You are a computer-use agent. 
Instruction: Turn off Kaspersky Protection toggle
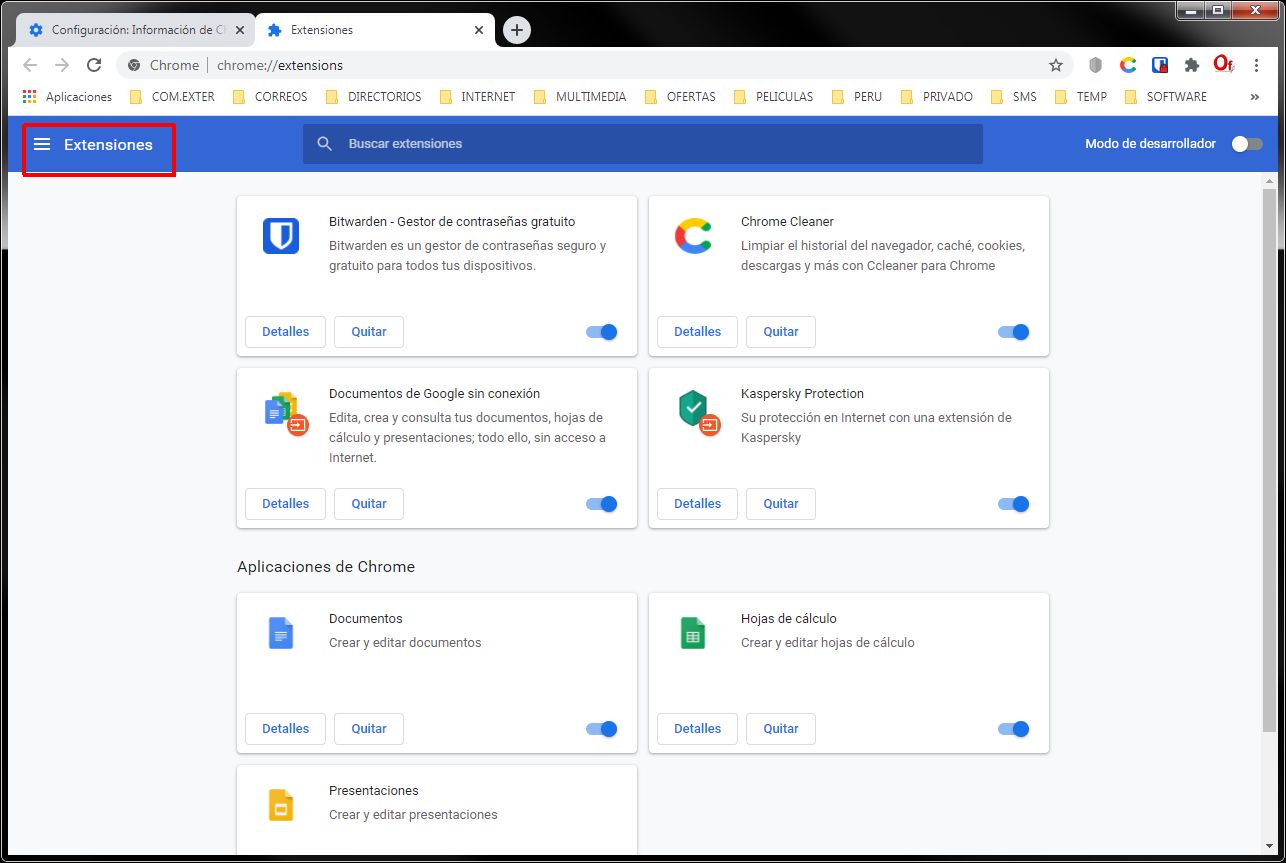coord(1014,504)
